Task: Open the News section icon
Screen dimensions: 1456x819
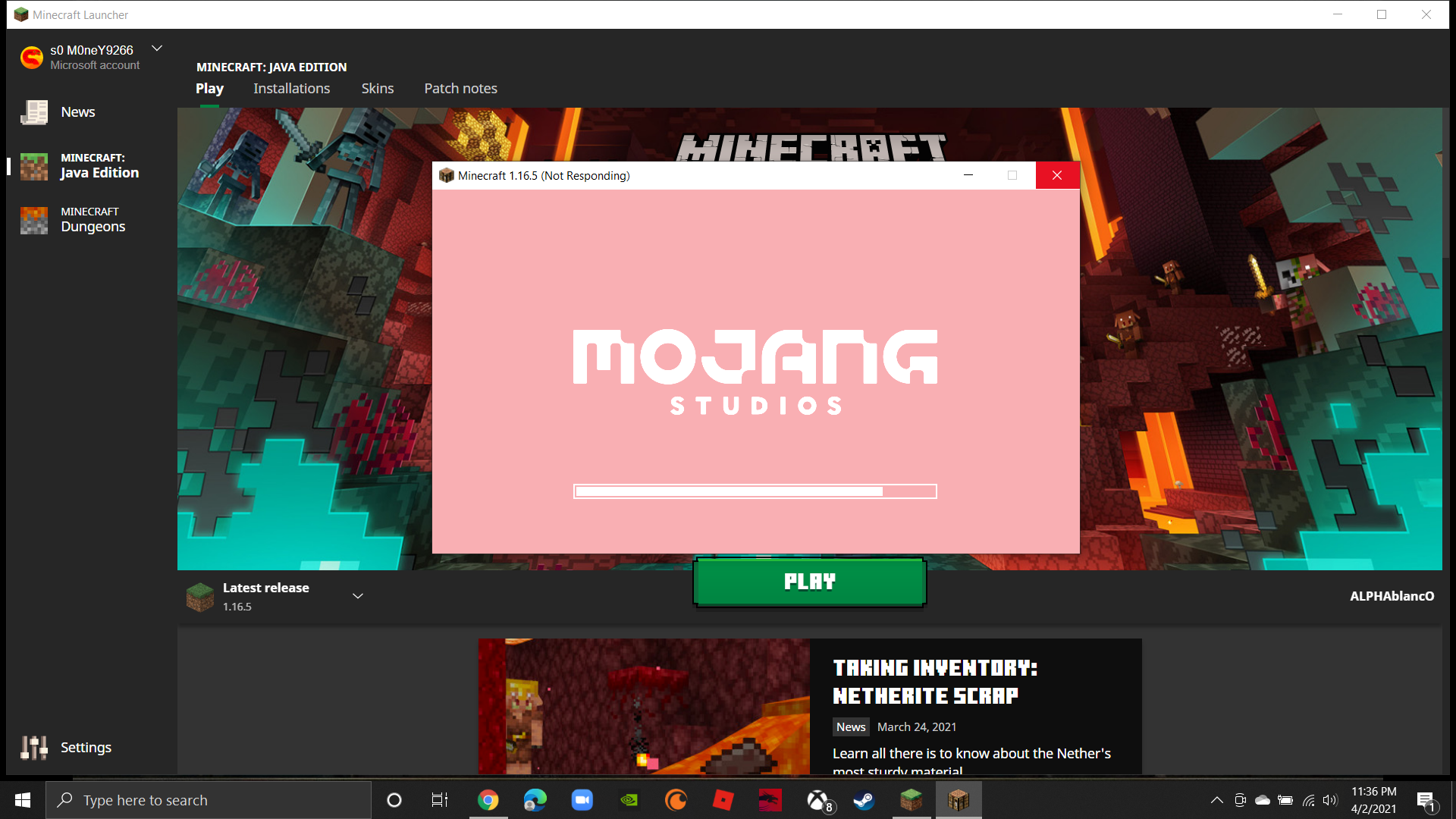Action: pyautogui.click(x=34, y=112)
